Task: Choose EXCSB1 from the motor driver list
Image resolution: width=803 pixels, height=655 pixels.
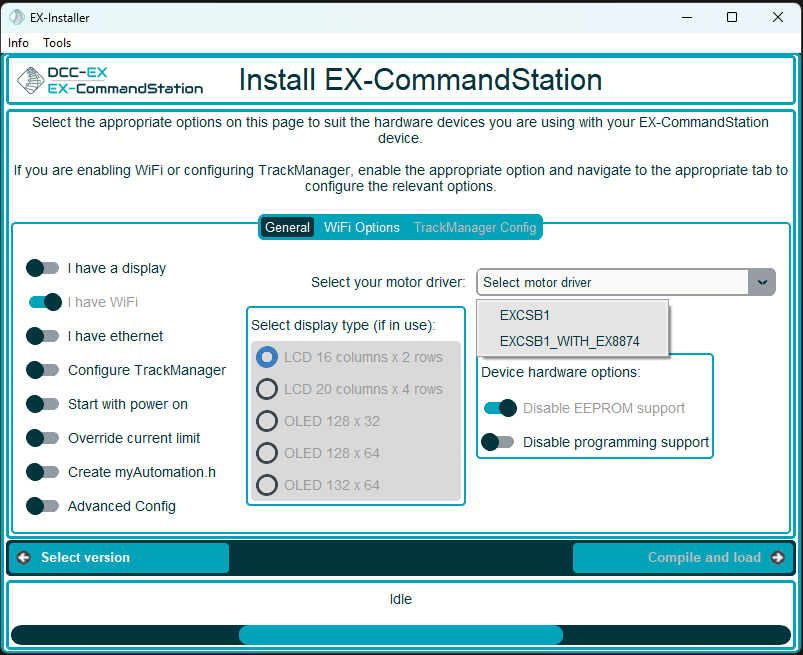Action: point(573,315)
